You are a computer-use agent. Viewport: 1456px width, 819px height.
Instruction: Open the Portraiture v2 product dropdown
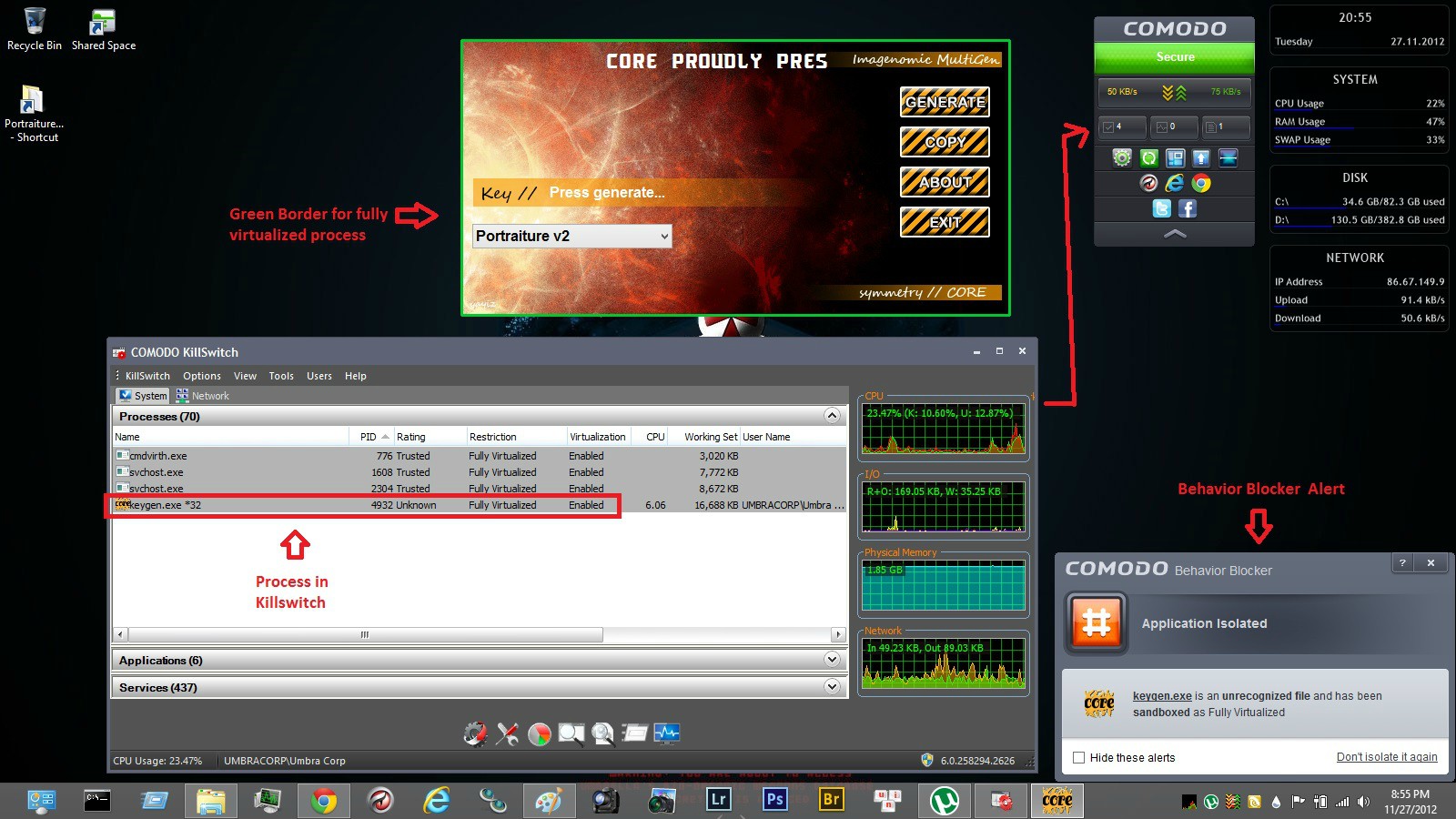coord(572,237)
